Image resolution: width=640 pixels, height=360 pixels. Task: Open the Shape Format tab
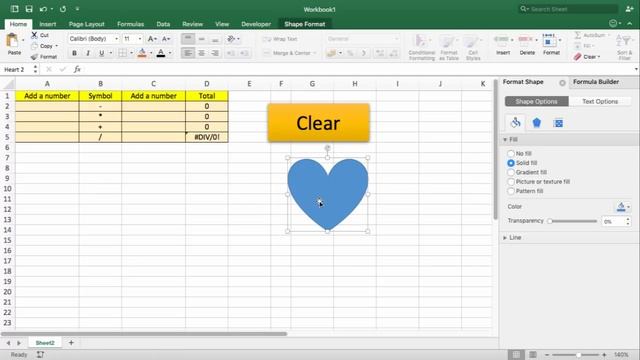pyautogui.click(x=305, y=24)
